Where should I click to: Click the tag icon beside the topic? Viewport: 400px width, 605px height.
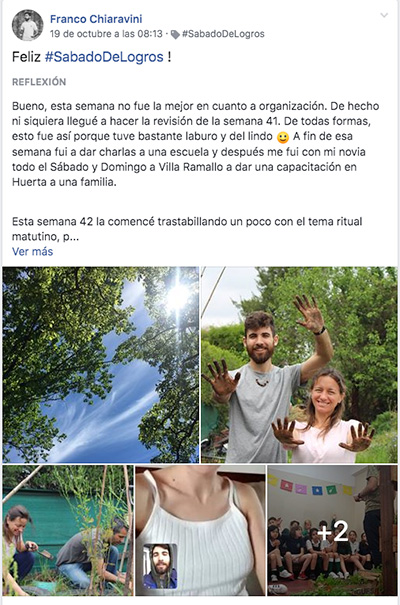click(175, 35)
